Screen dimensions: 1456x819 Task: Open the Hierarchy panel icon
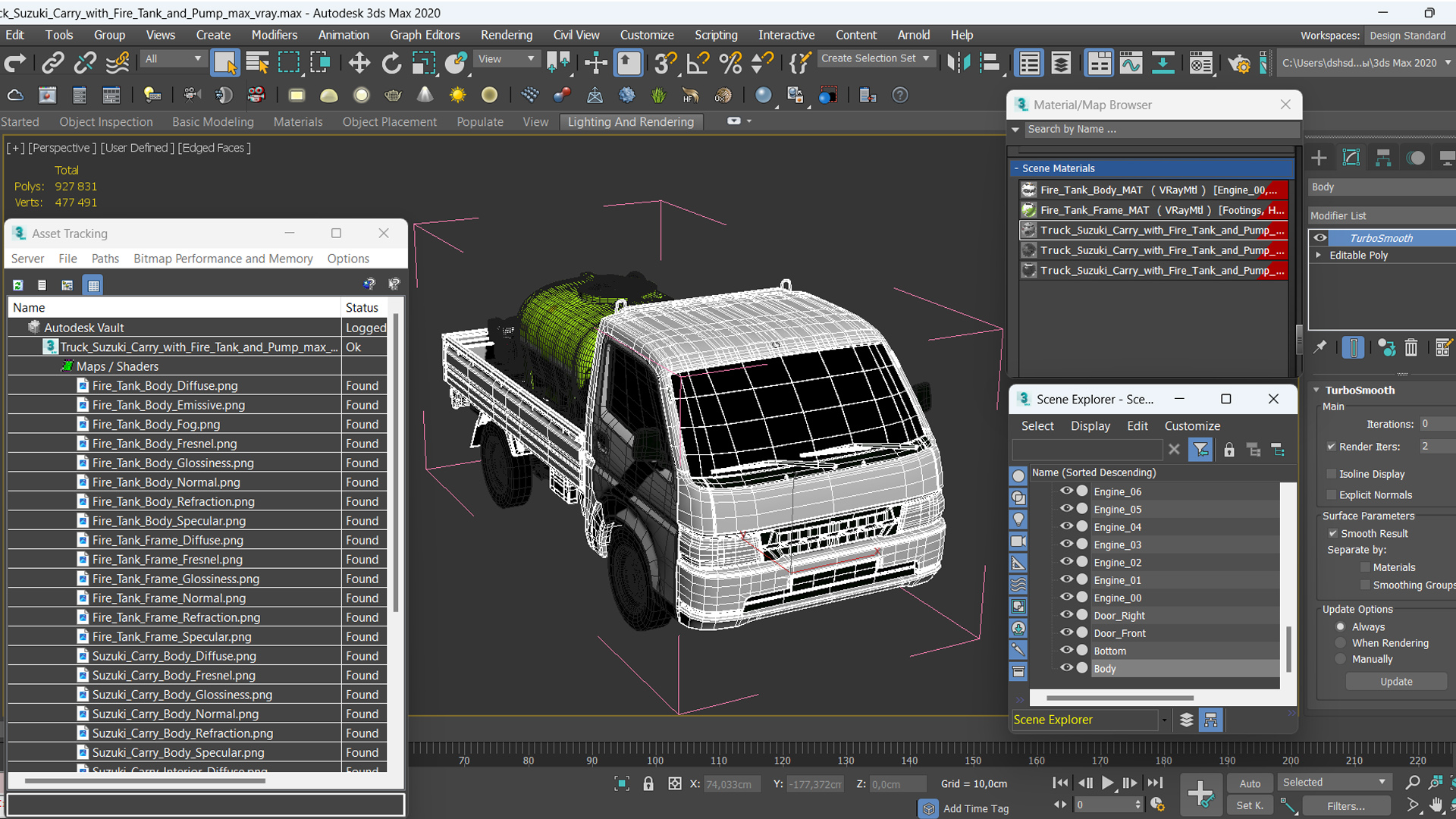(x=1383, y=158)
